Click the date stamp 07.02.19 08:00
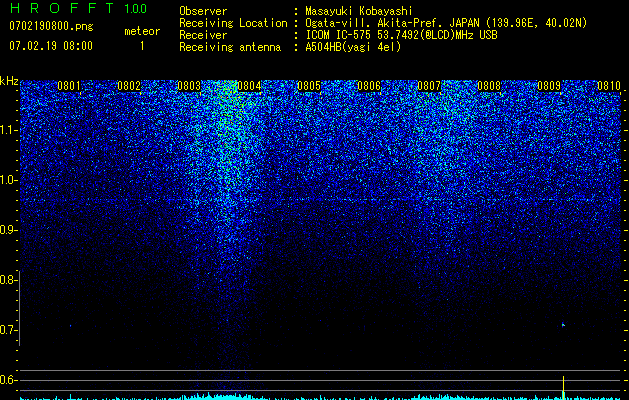Image resolution: width=629 pixels, height=400 pixels. 51,46
